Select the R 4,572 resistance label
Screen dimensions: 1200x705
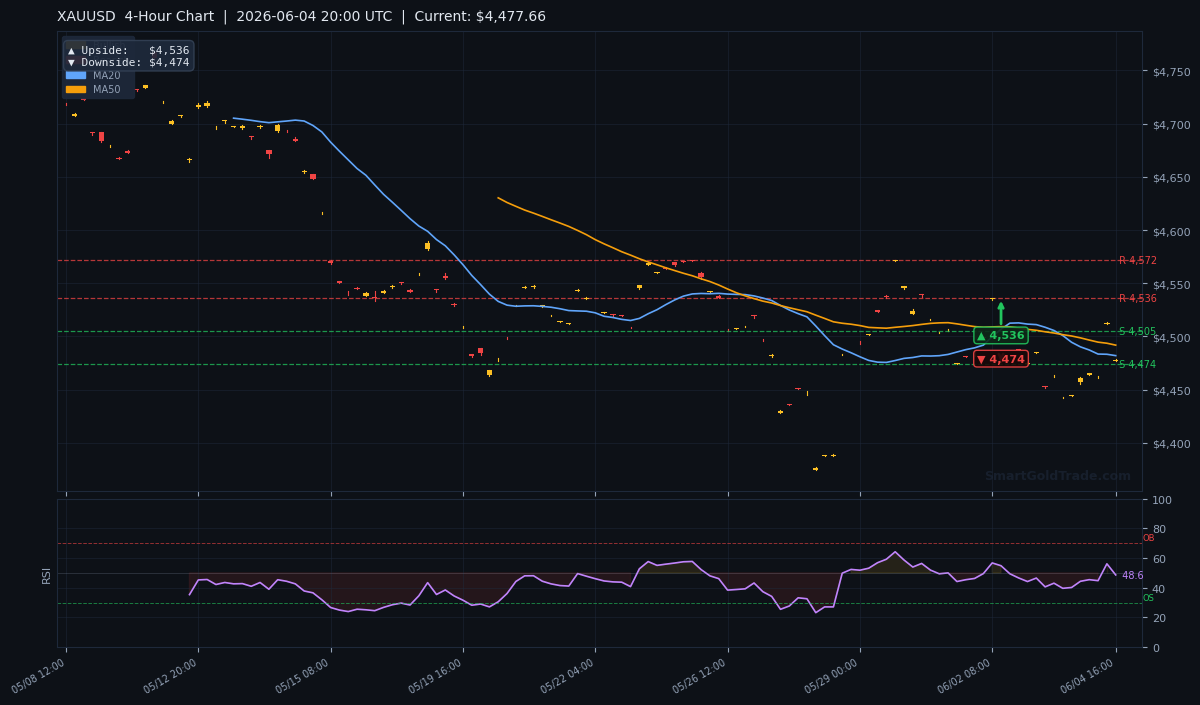pyautogui.click(x=1137, y=260)
